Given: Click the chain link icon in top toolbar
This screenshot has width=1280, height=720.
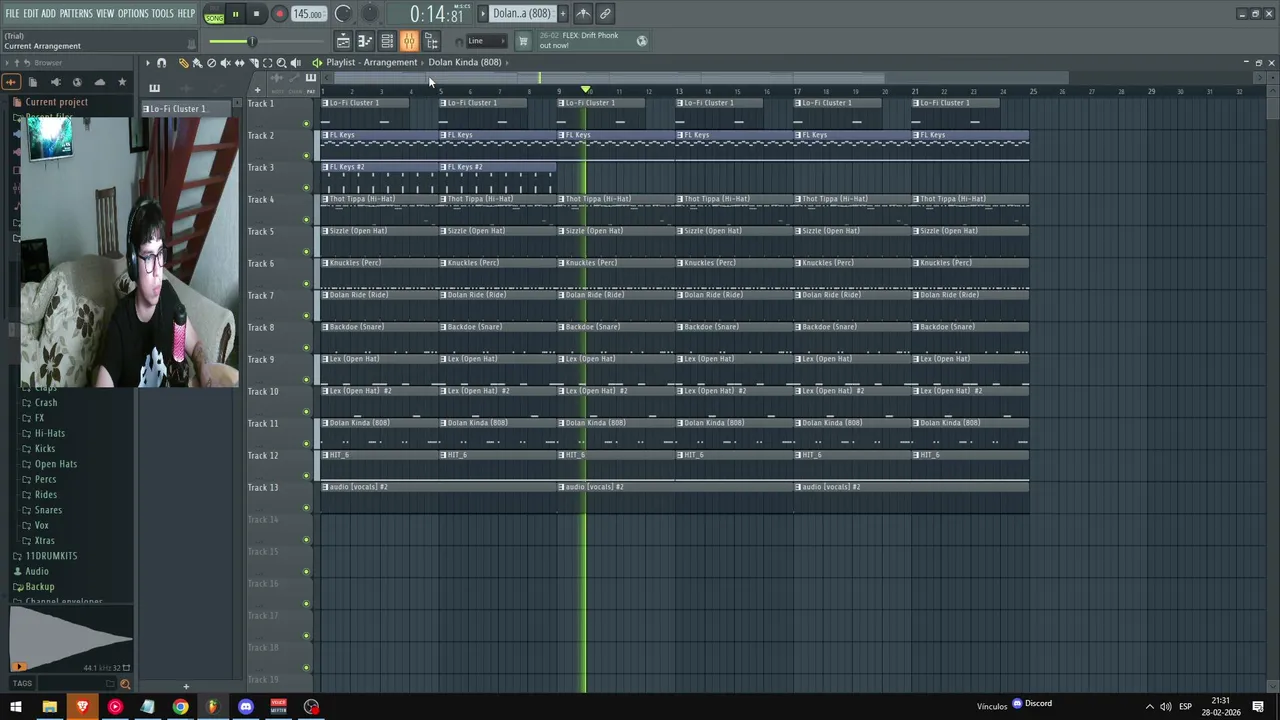Looking at the screenshot, I should [605, 14].
